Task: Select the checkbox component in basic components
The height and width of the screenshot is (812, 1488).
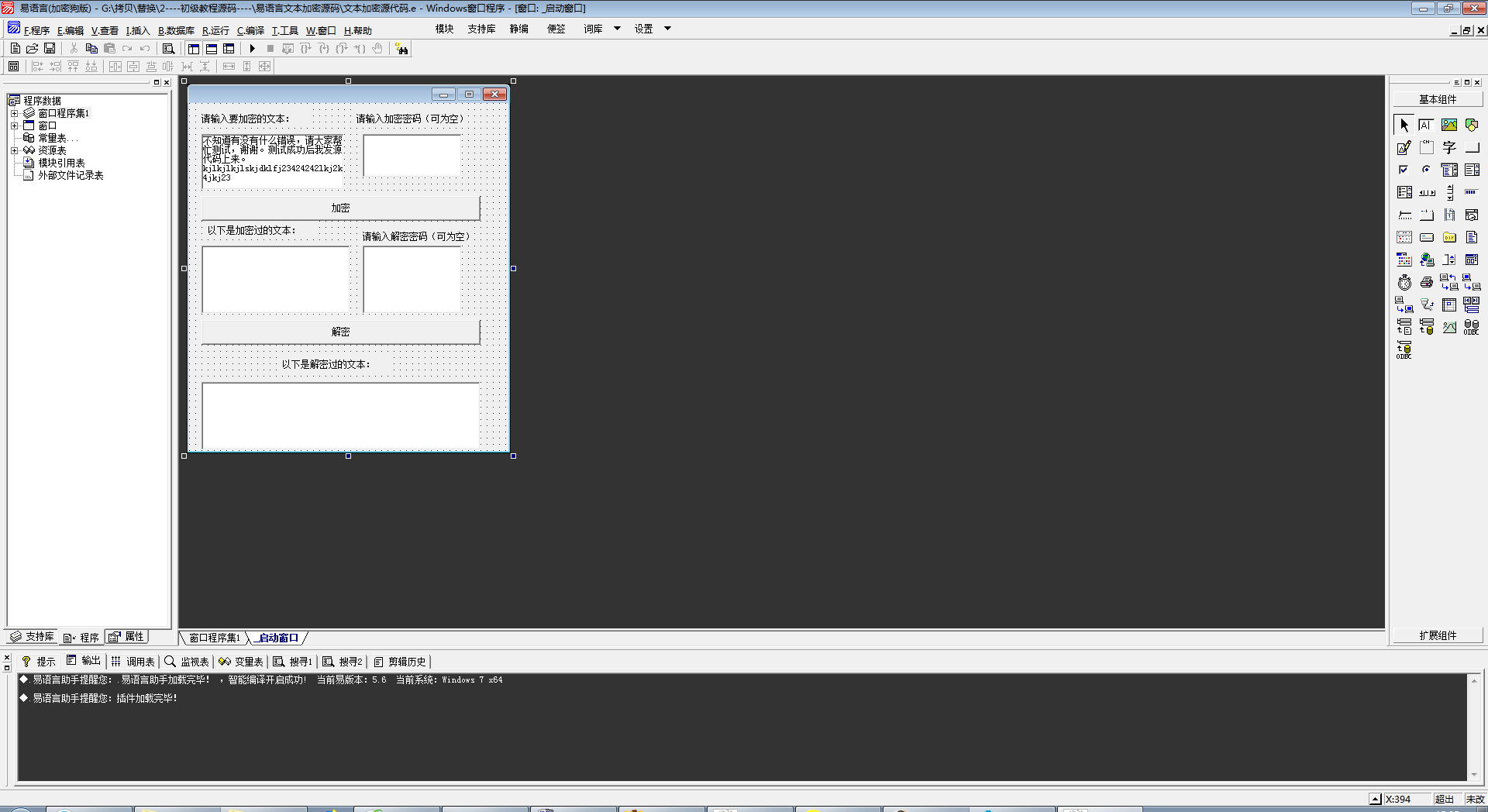Action: click(1404, 170)
